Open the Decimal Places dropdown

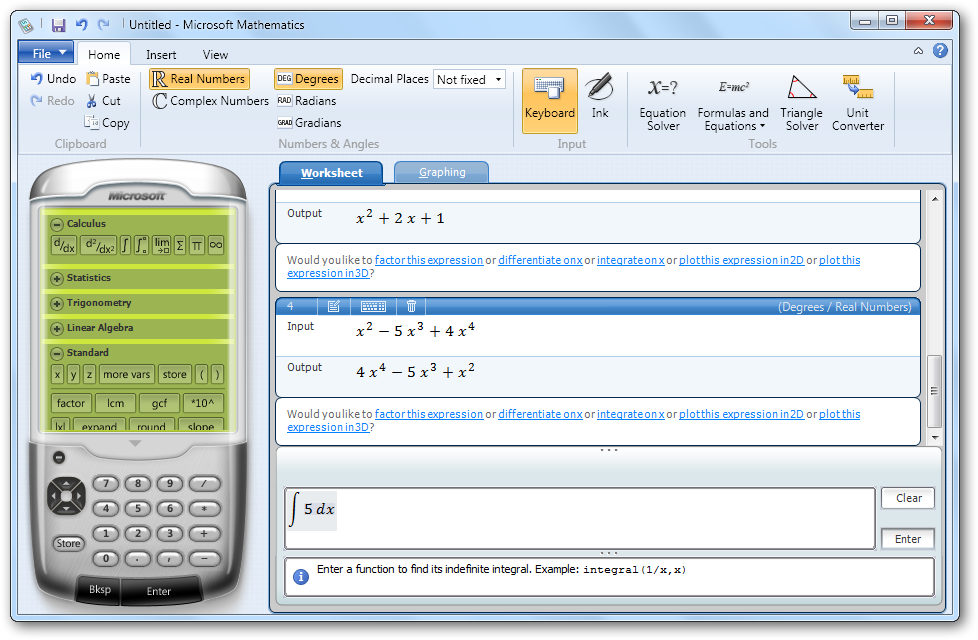click(x=469, y=79)
